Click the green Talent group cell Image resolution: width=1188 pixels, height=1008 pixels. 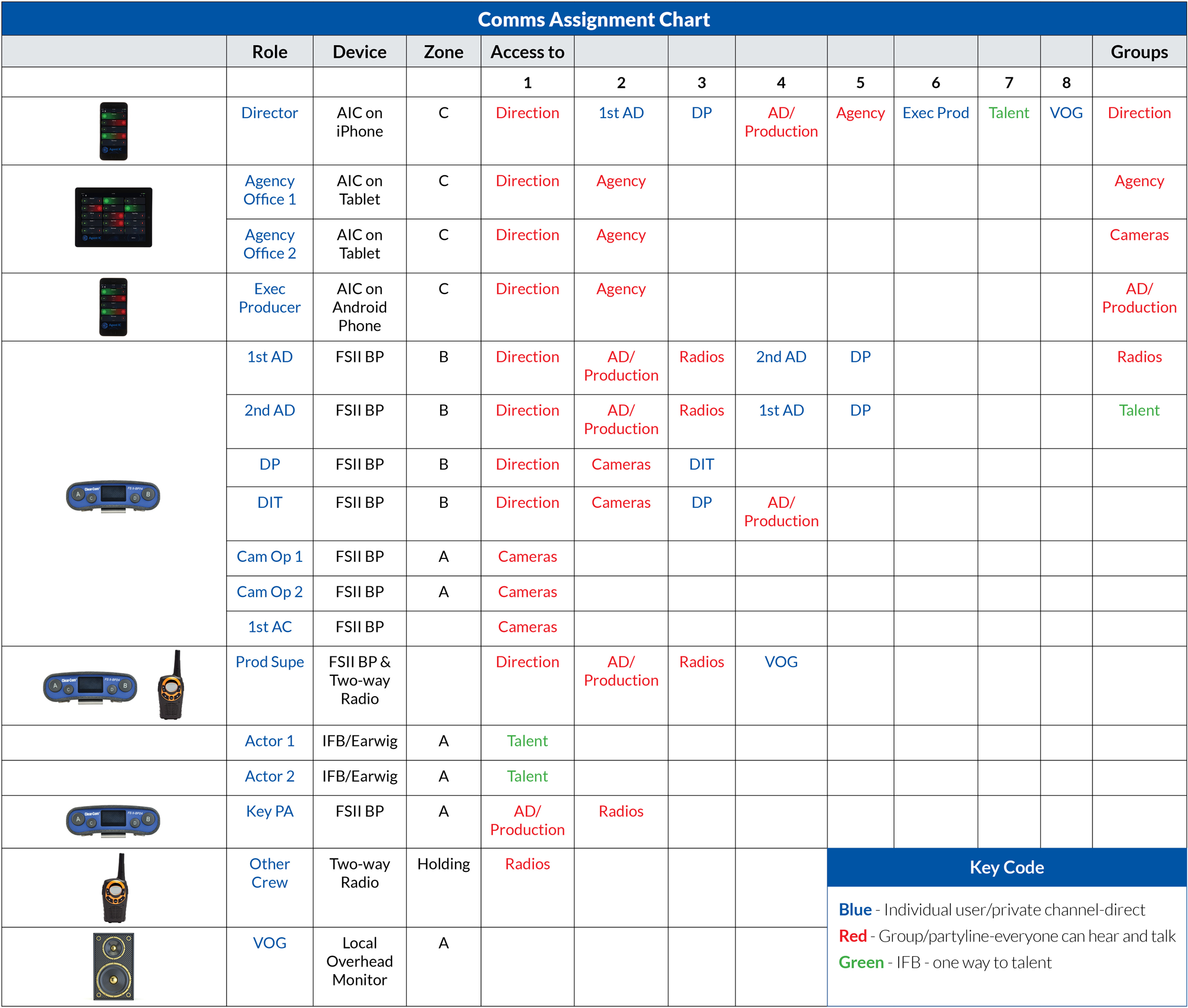pyautogui.click(x=1139, y=410)
